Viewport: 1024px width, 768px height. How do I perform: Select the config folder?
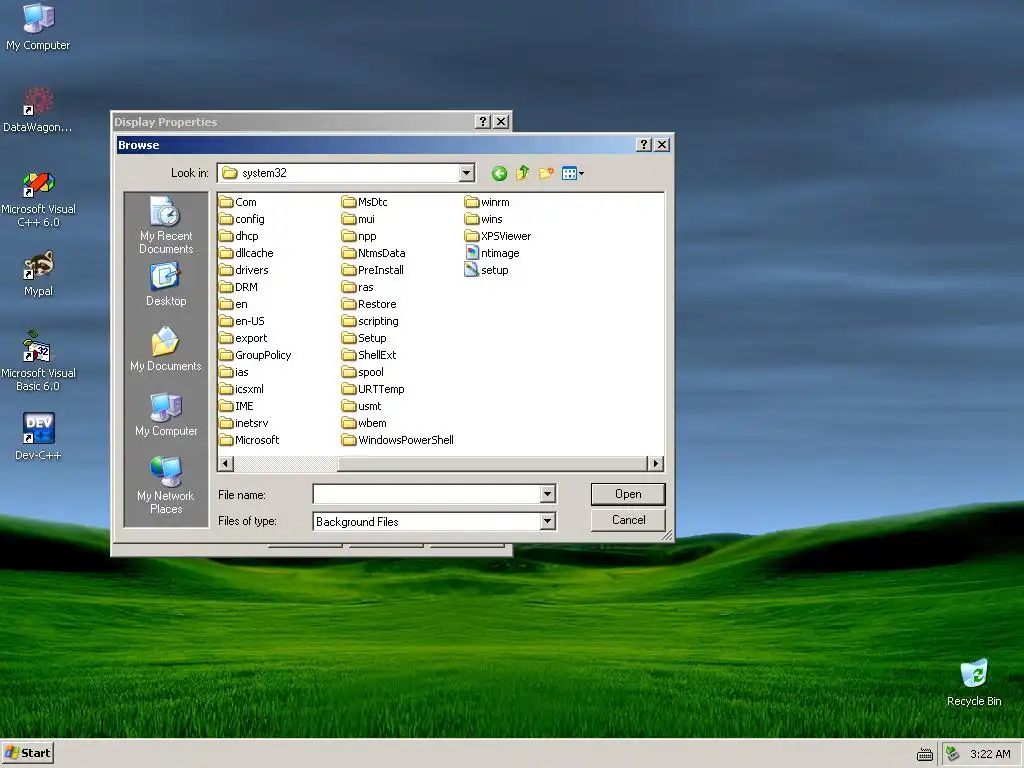click(x=242, y=219)
